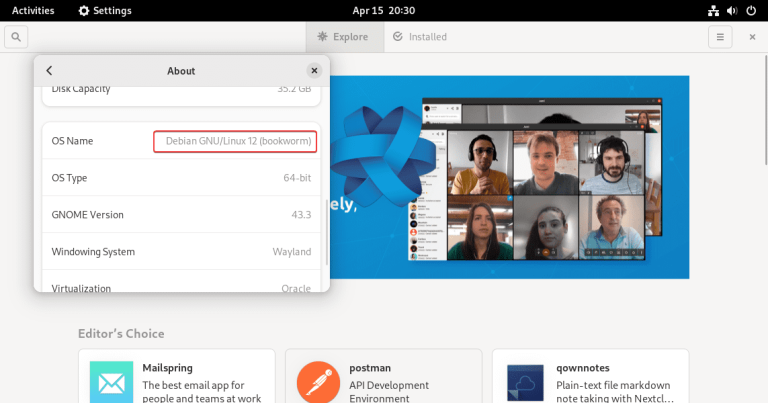Open Activities overview
The height and width of the screenshot is (403, 768).
coord(33,10)
